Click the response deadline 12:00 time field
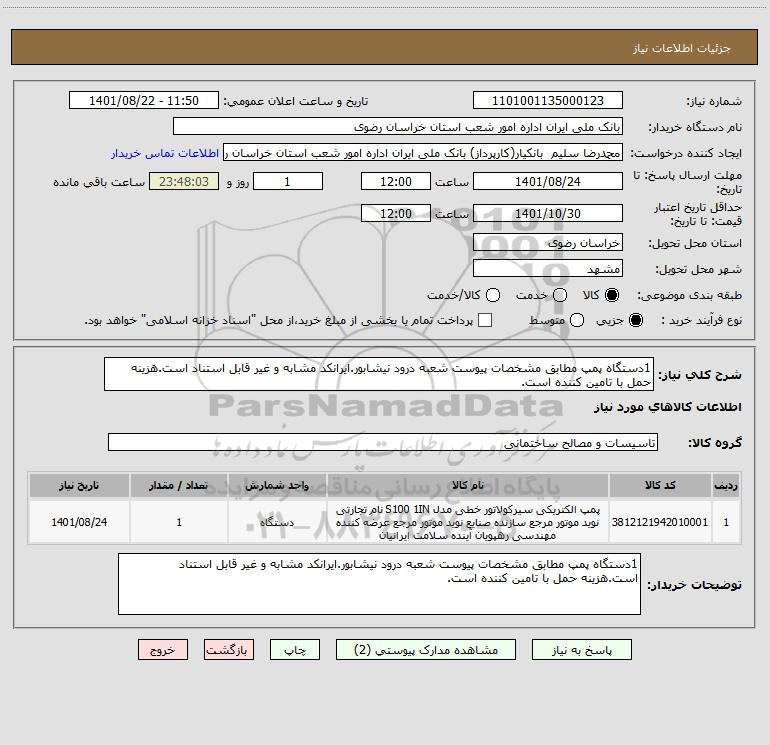The height and width of the screenshot is (745, 770). coord(396,181)
